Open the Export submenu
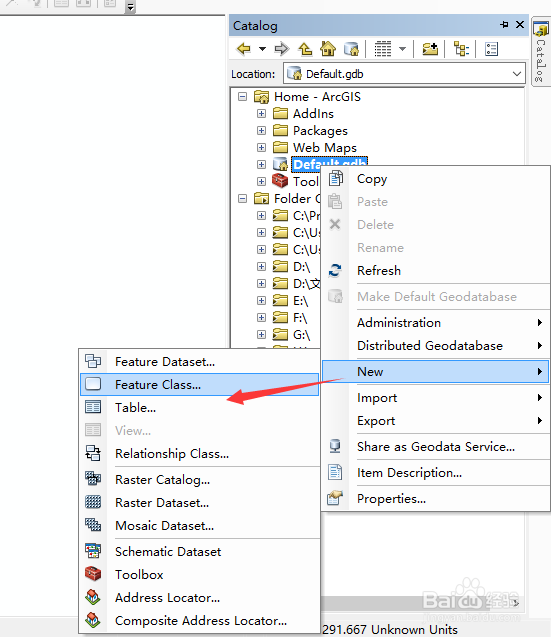The image size is (551, 637). tap(436, 421)
